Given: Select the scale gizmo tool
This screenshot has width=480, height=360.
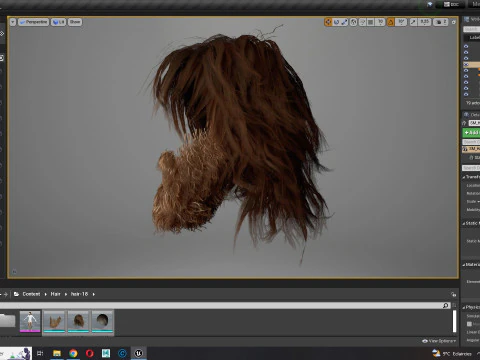Looking at the screenshot, I should (344, 22).
